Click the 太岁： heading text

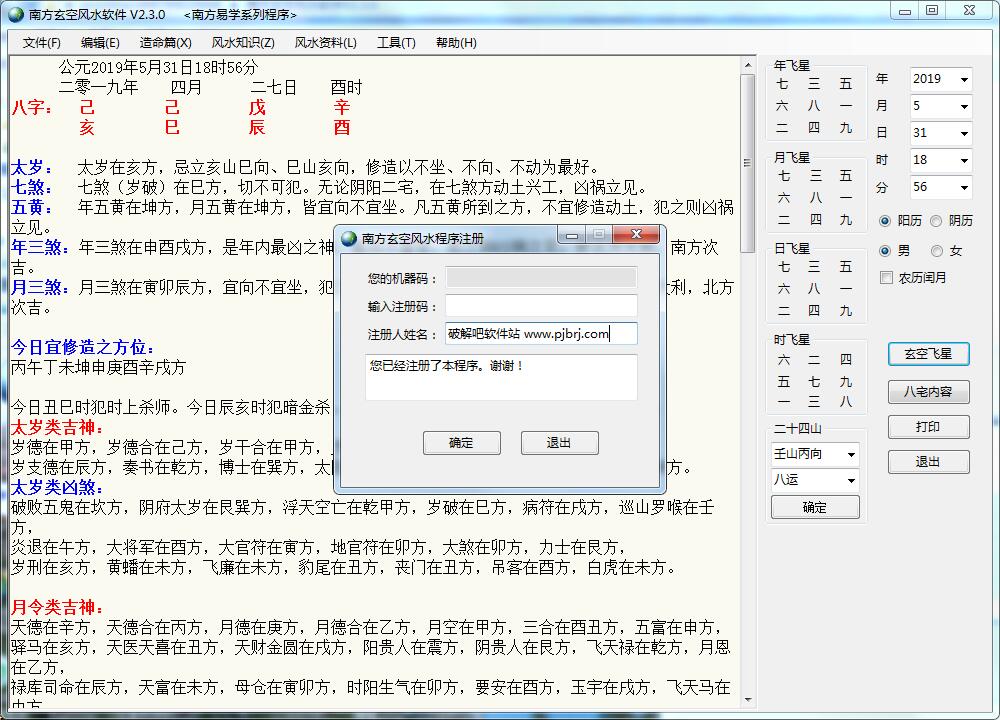pos(32,168)
